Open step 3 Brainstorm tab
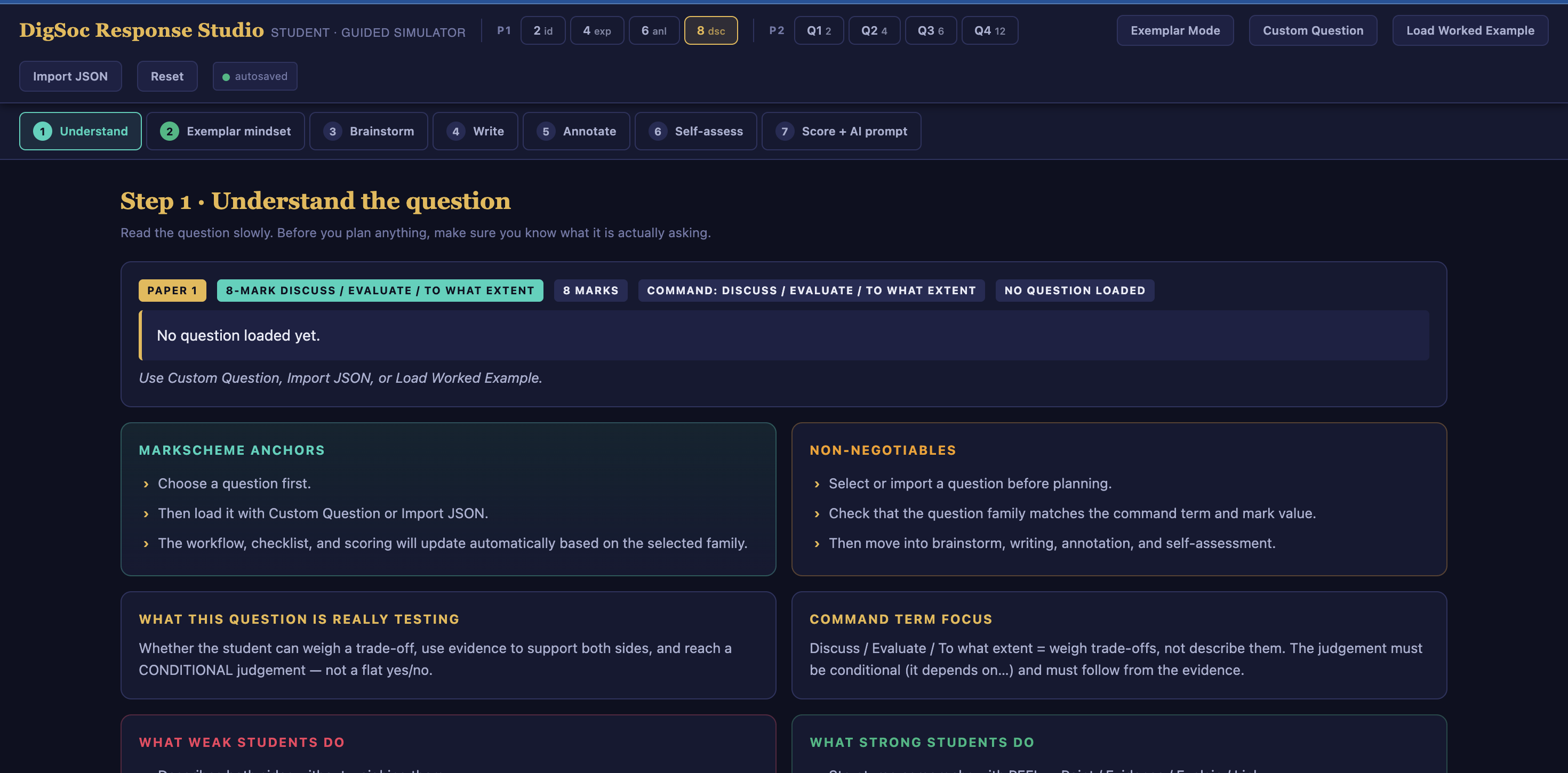Viewport: 1568px width, 773px height. [368, 131]
